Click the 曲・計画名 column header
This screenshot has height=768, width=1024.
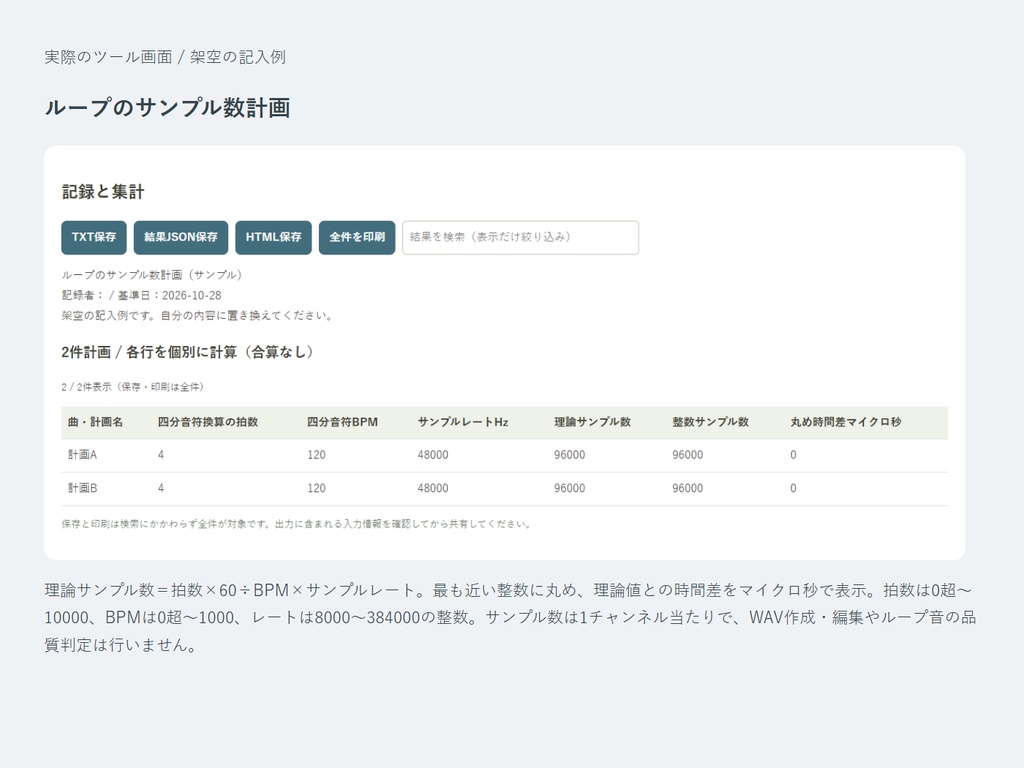pos(95,422)
